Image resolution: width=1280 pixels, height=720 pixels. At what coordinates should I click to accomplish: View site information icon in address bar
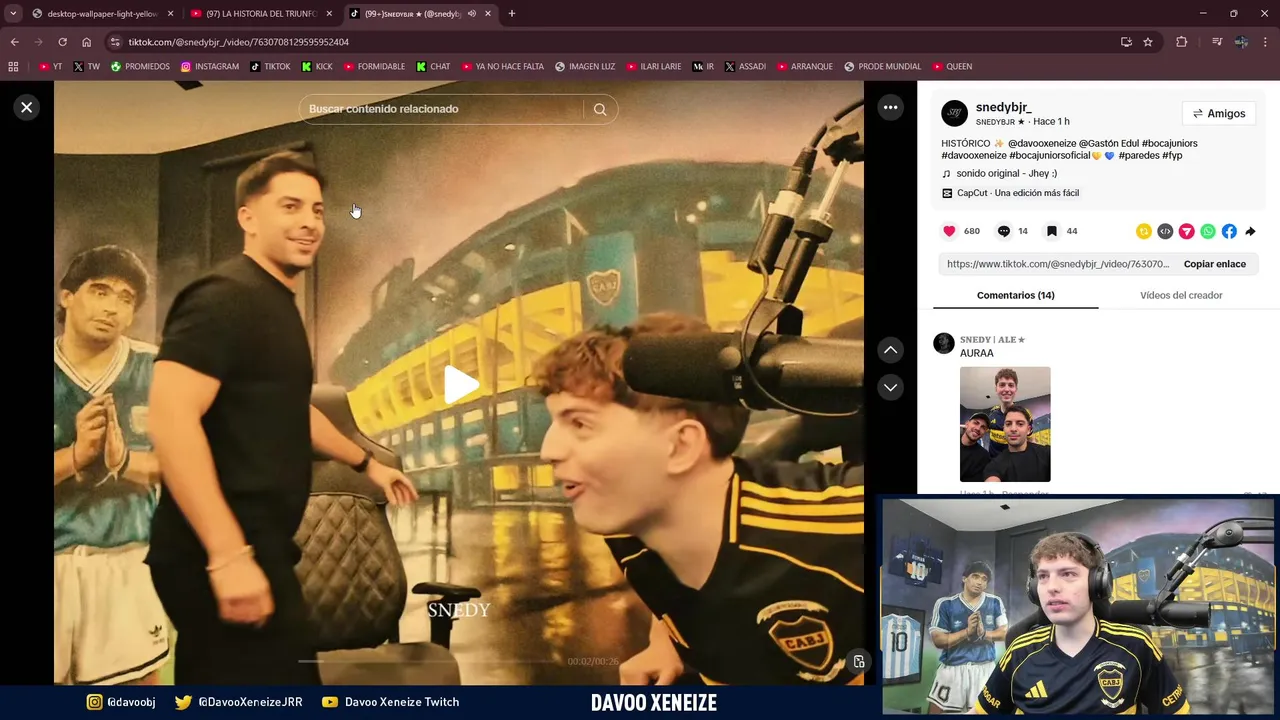point(115,42)
